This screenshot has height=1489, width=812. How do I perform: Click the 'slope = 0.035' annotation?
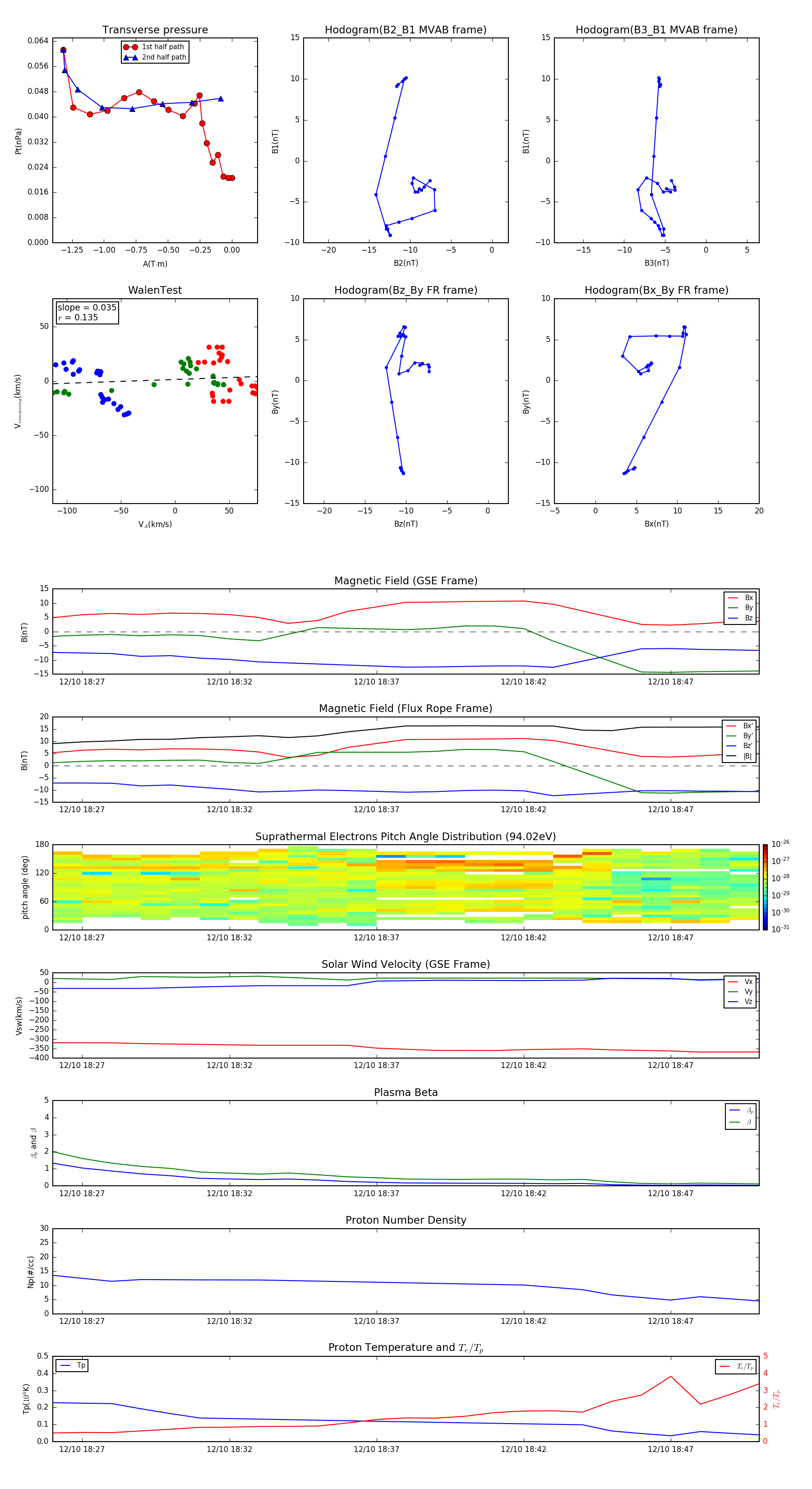87,308
